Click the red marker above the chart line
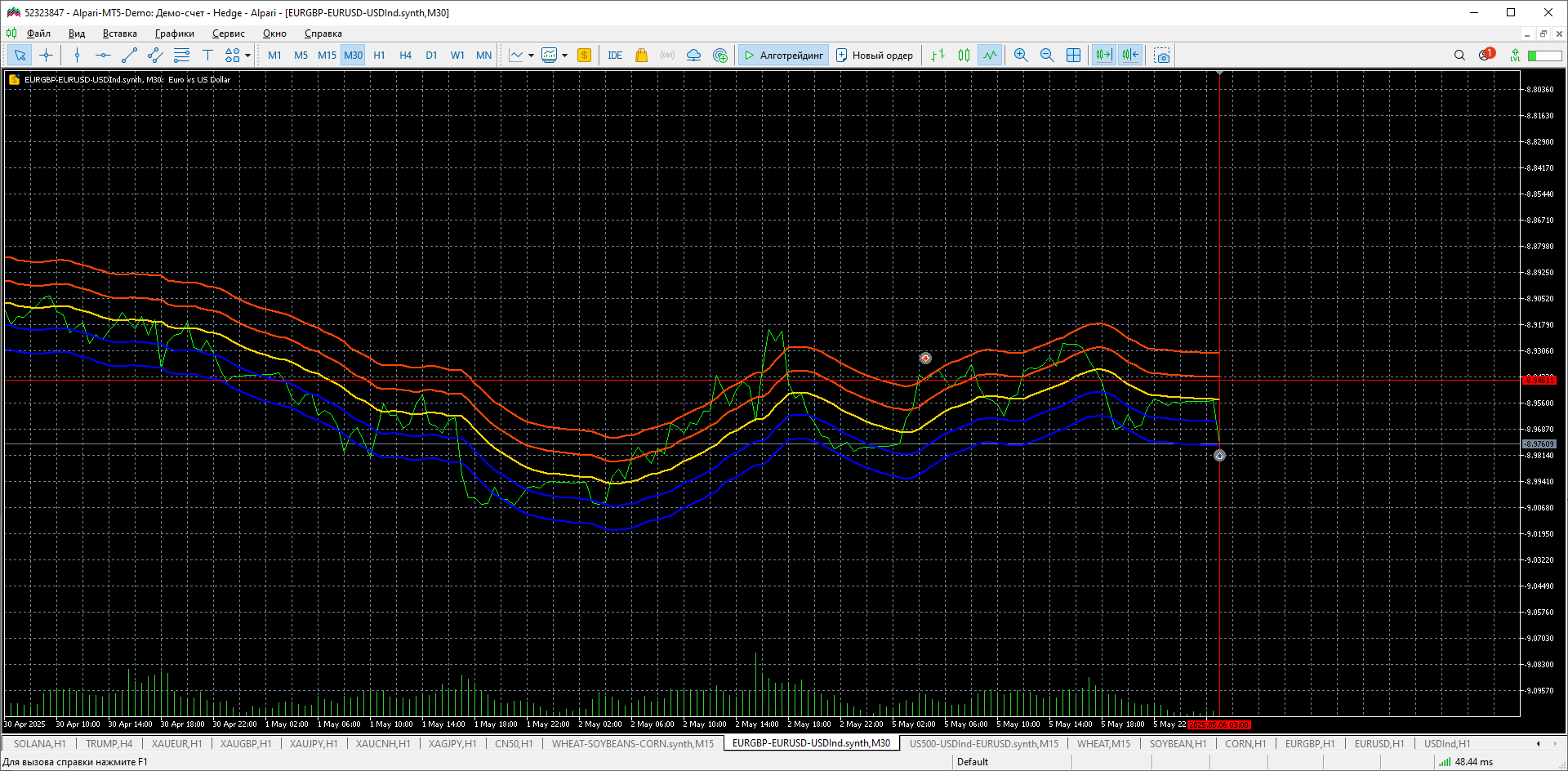The image size is (1568, 771). pos(925,359)
